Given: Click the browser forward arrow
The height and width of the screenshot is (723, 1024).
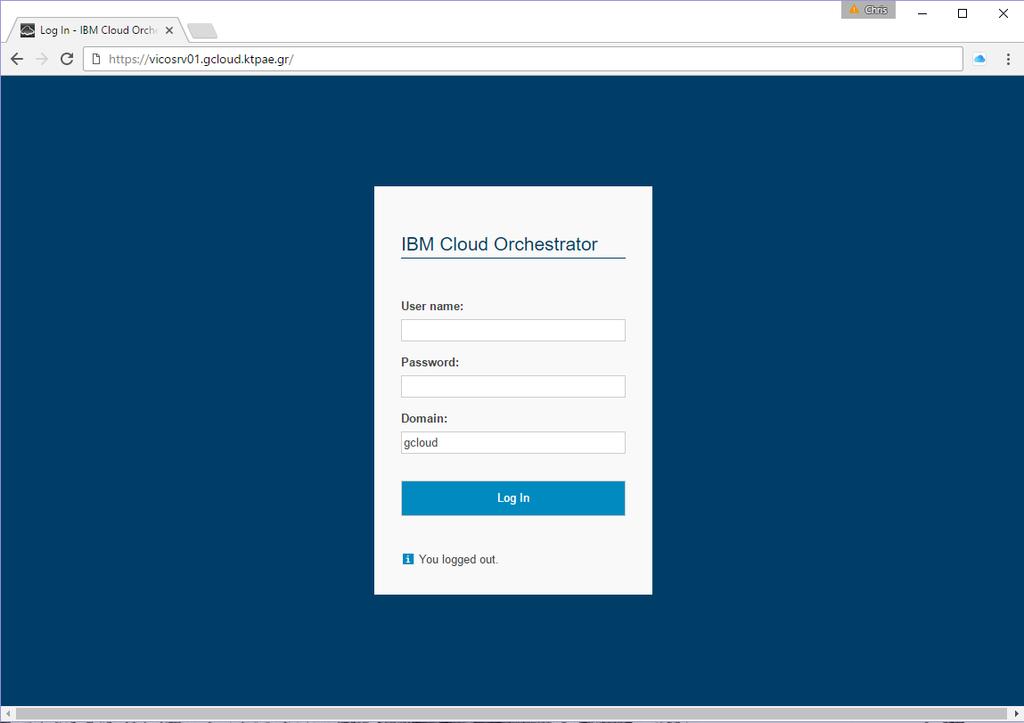Looking at the screenshot, I should point(42,59).
